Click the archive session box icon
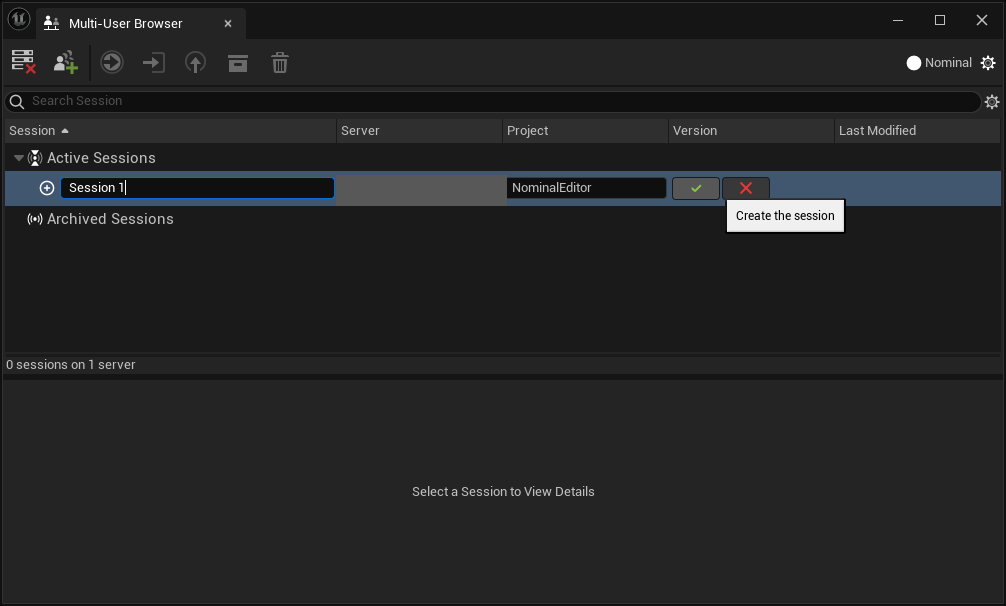The width and height of the screenshot is (1006, 606). click(x=238, y=63)
